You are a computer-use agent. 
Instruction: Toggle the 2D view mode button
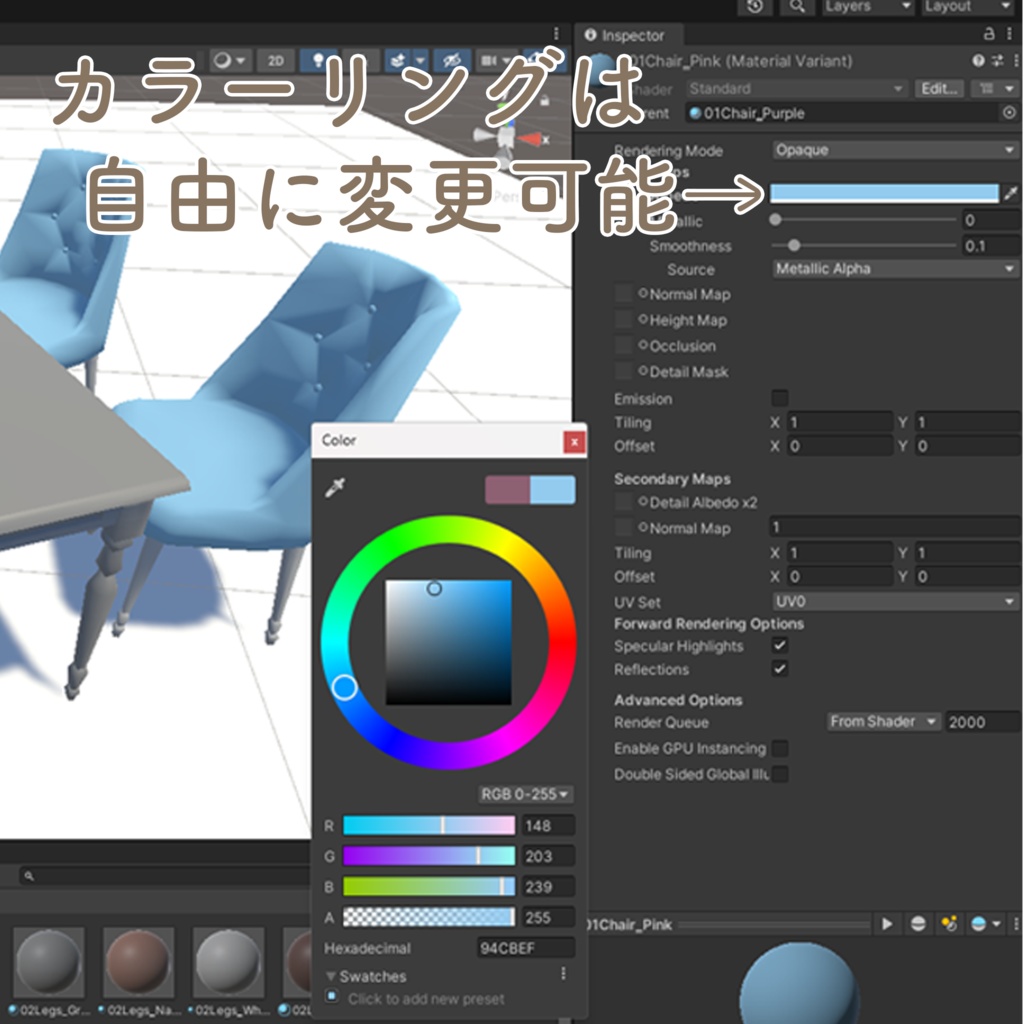coord(275,61)
